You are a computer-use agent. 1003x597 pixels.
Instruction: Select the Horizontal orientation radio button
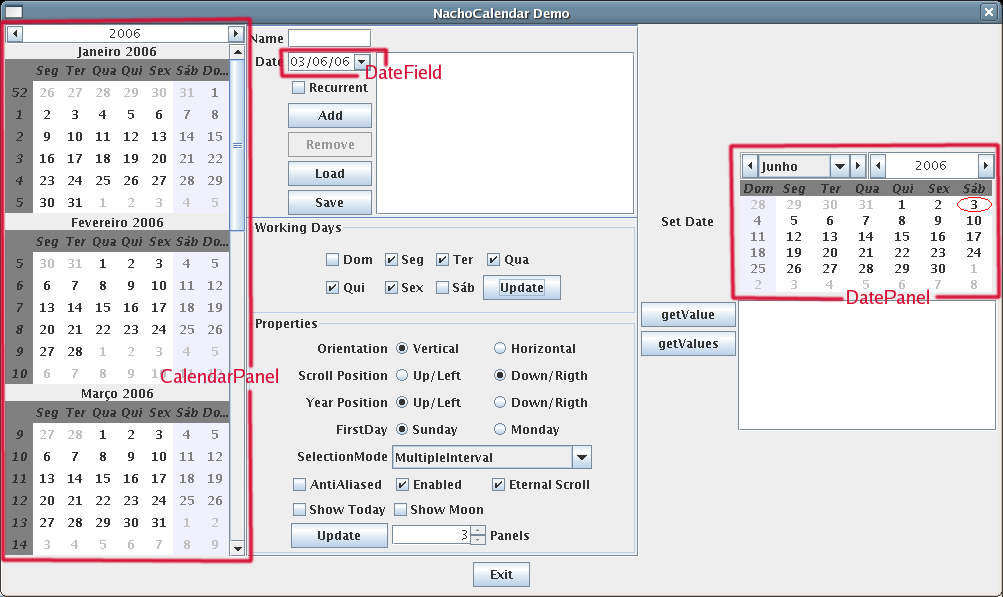pos(500,349)
